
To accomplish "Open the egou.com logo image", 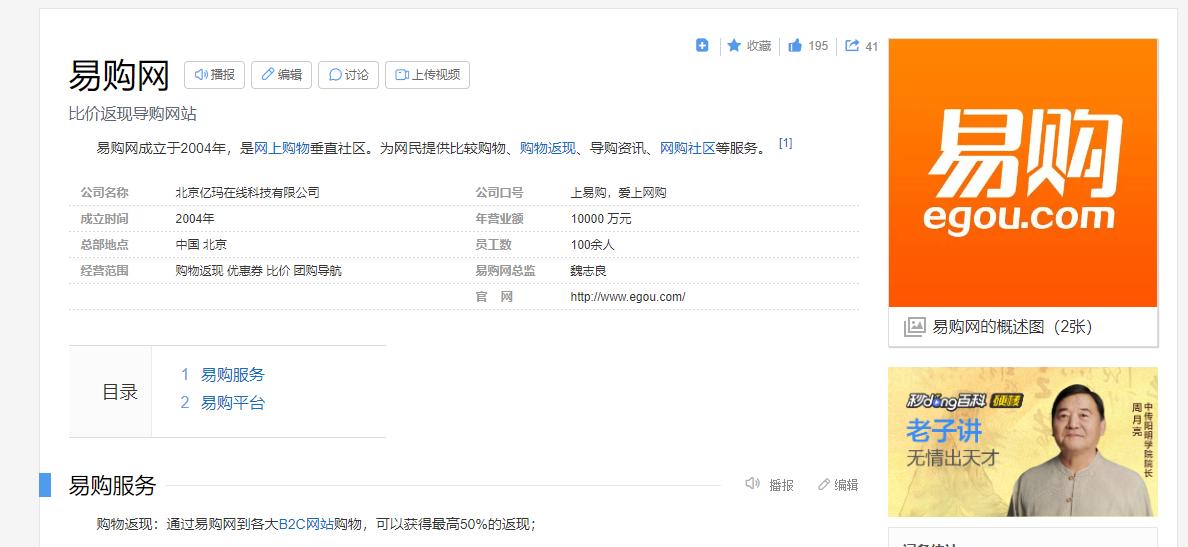I will pos(1023,173).
